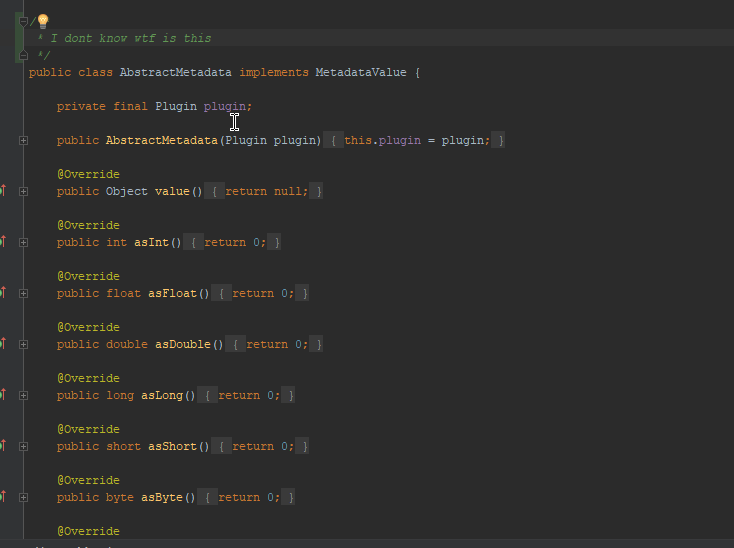Click the @Override annotation above asLong()

(x=88, y=379)
